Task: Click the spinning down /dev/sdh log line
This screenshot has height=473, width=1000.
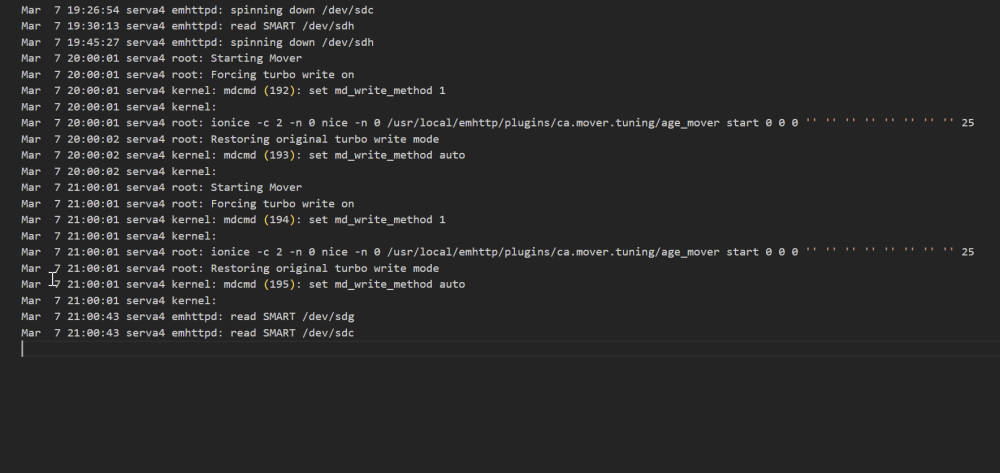Action: point(197,42)
